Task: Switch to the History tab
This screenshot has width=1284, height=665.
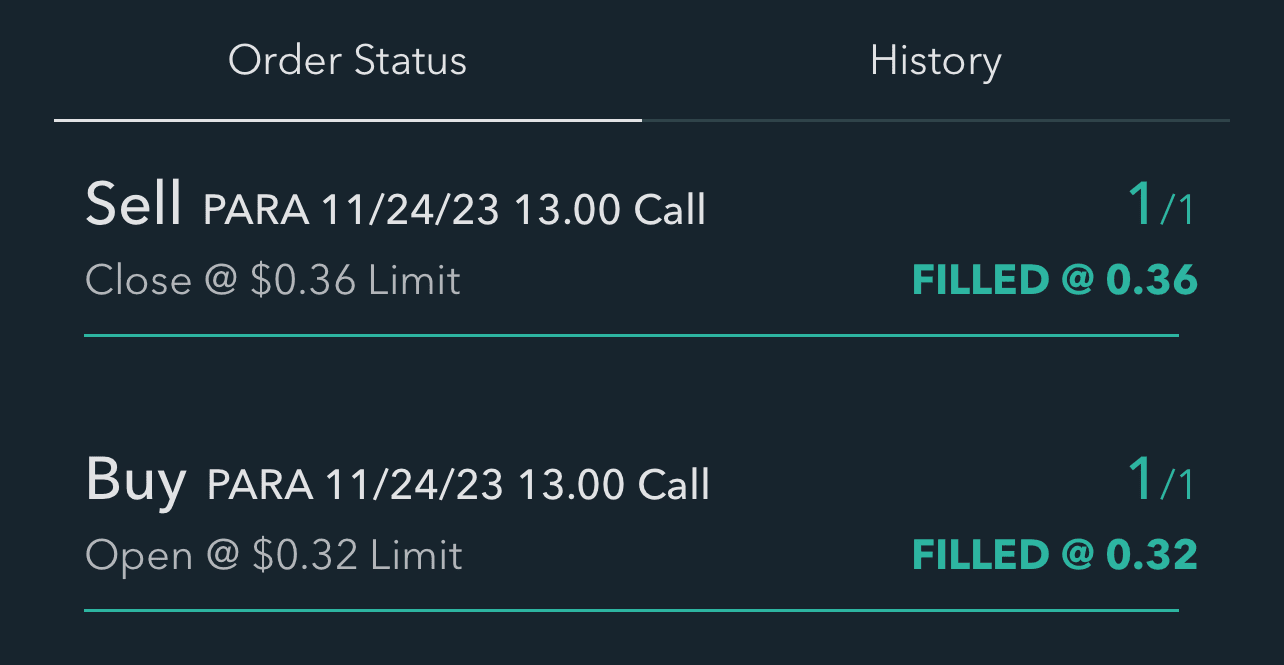Action: (935, 61)
